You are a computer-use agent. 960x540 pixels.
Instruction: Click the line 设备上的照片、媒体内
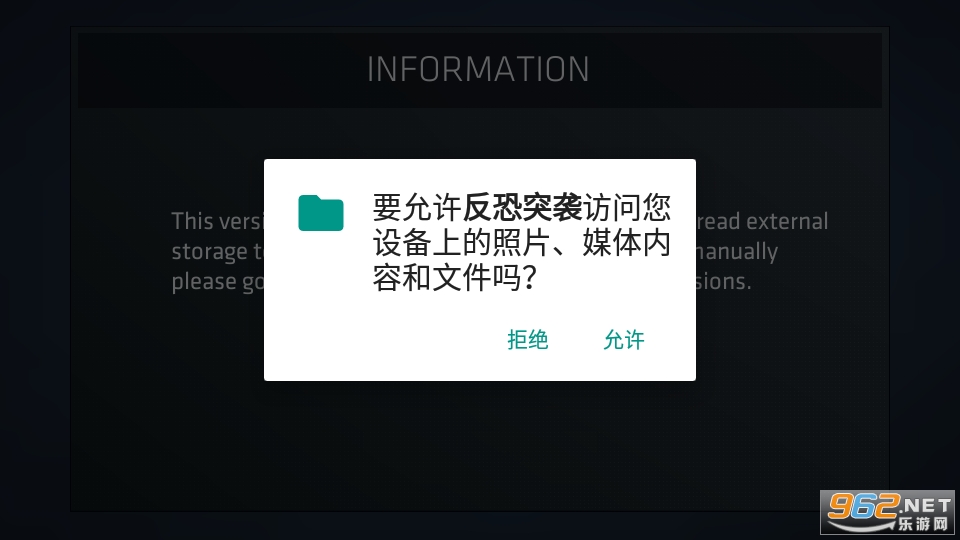coord(522,243)
